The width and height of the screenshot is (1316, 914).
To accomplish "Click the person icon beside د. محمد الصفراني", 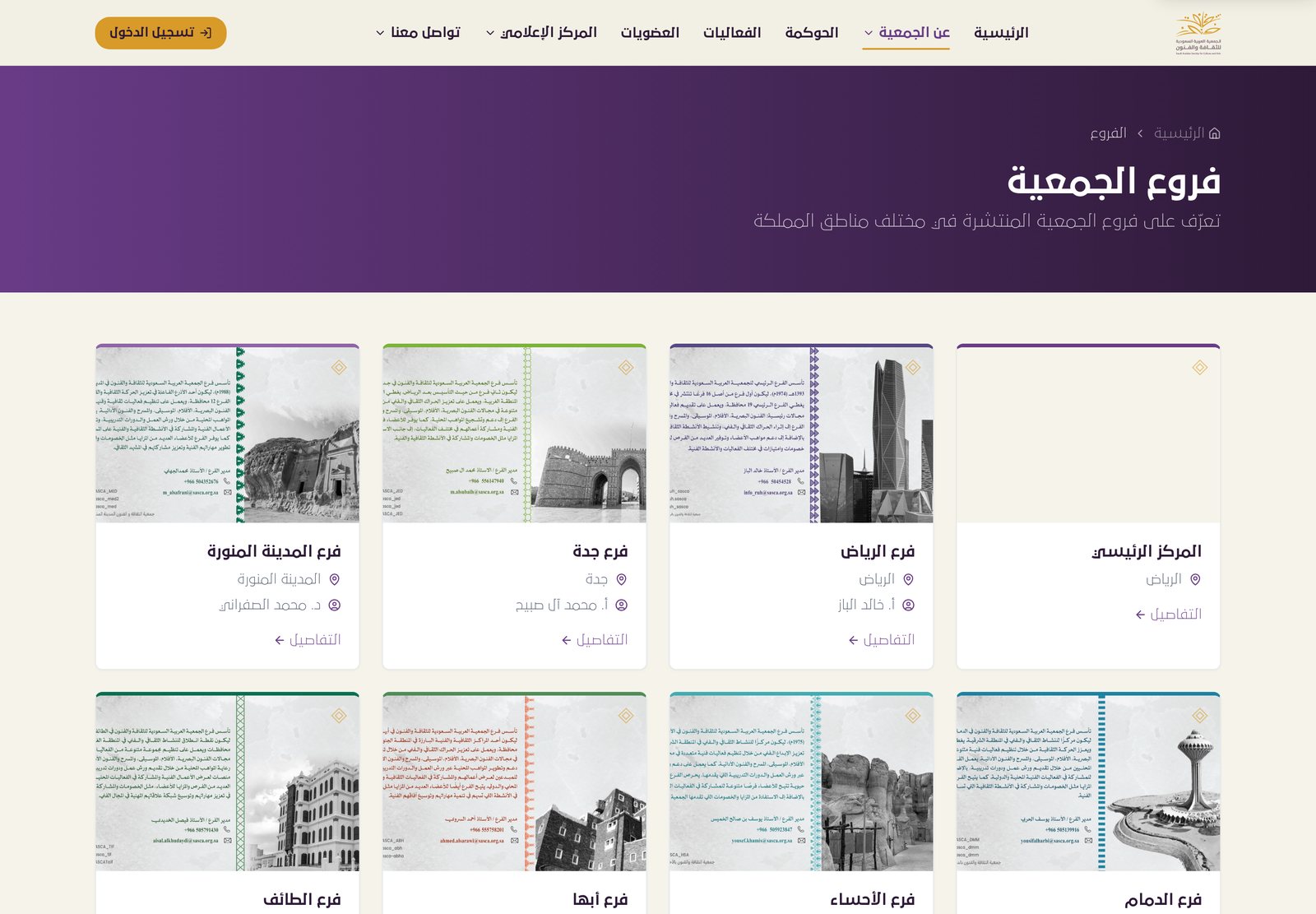I will pos(334,605).
